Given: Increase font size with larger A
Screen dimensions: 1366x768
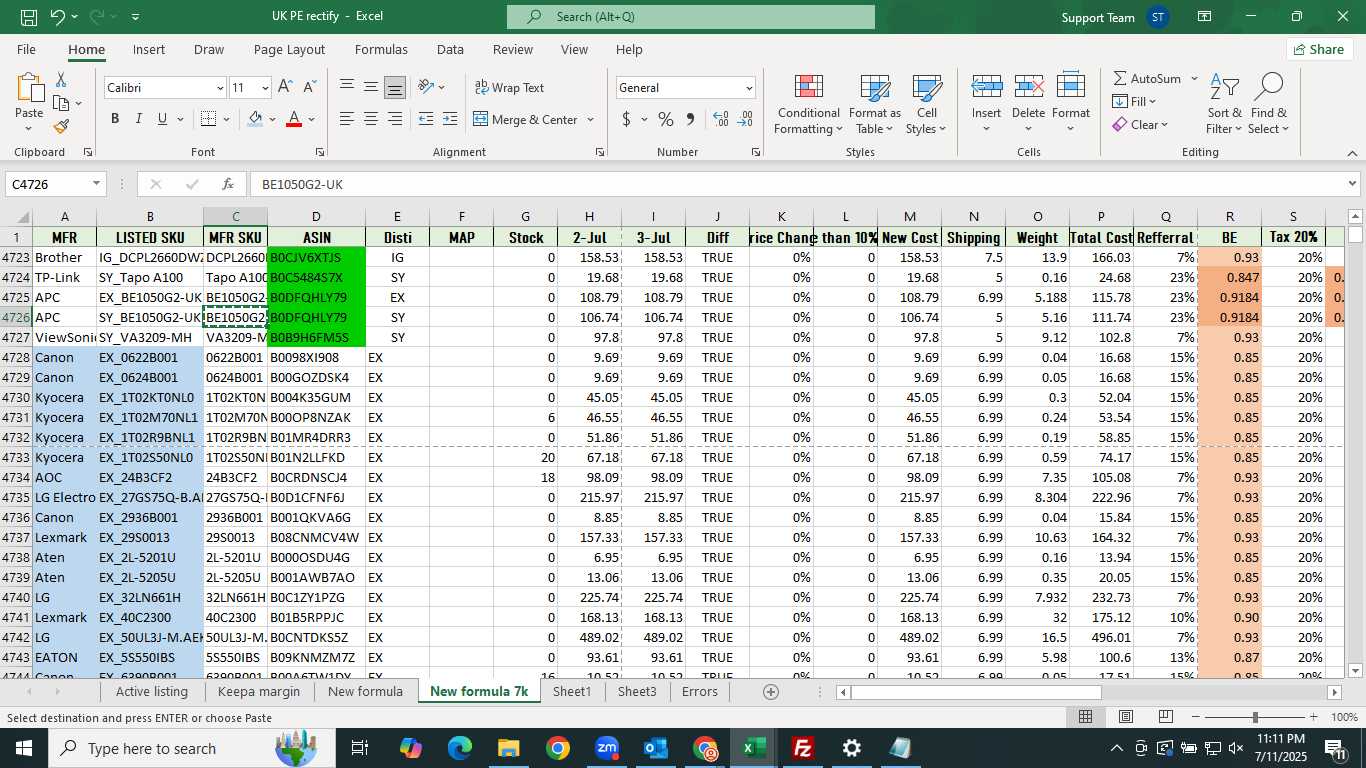Looking at the screenshot, I should pyautogui.click(x=285, y=87).
